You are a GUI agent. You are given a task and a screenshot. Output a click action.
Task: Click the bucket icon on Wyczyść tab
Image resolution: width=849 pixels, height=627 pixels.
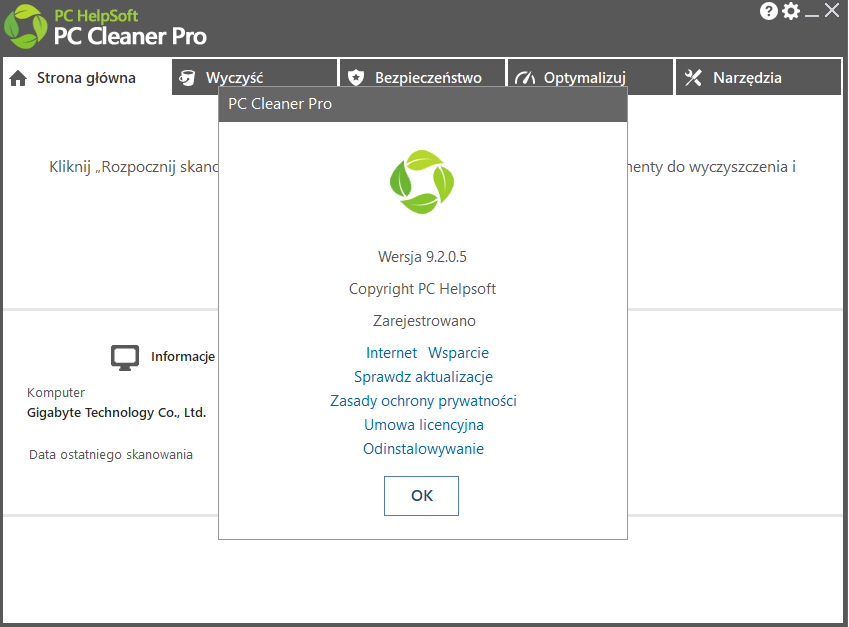click(187, 78)
